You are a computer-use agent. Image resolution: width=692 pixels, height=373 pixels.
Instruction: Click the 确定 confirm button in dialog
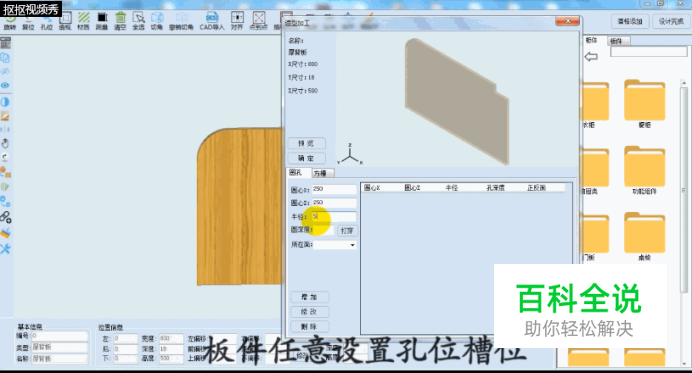(x=306, y=158)
